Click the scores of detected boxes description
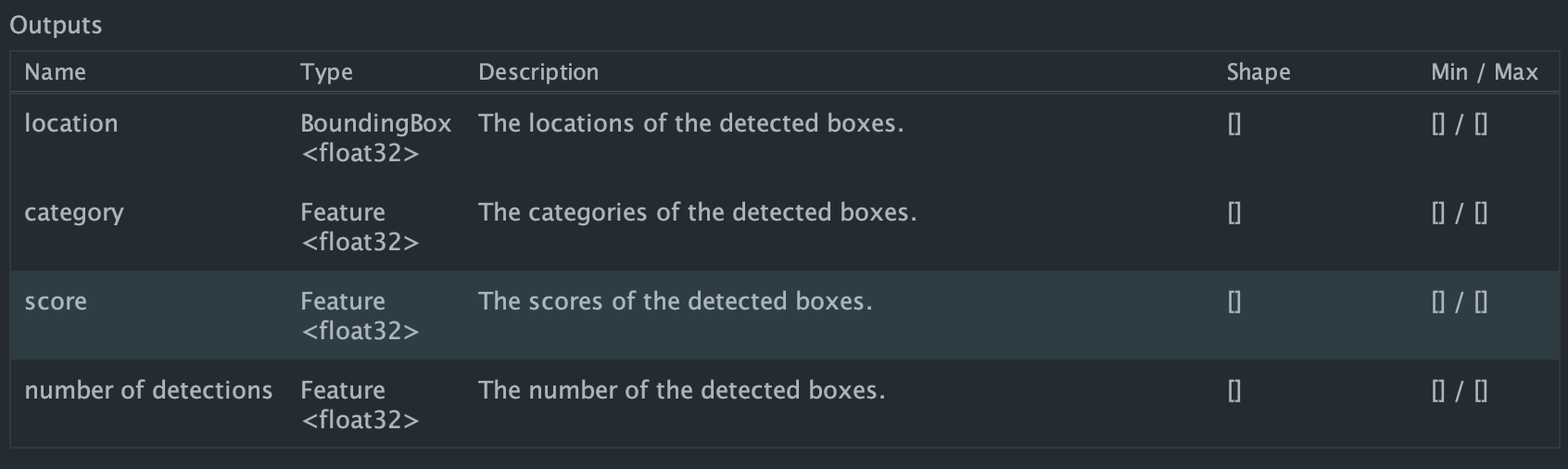The image size is (1568, 469). [x=676, y=301]
